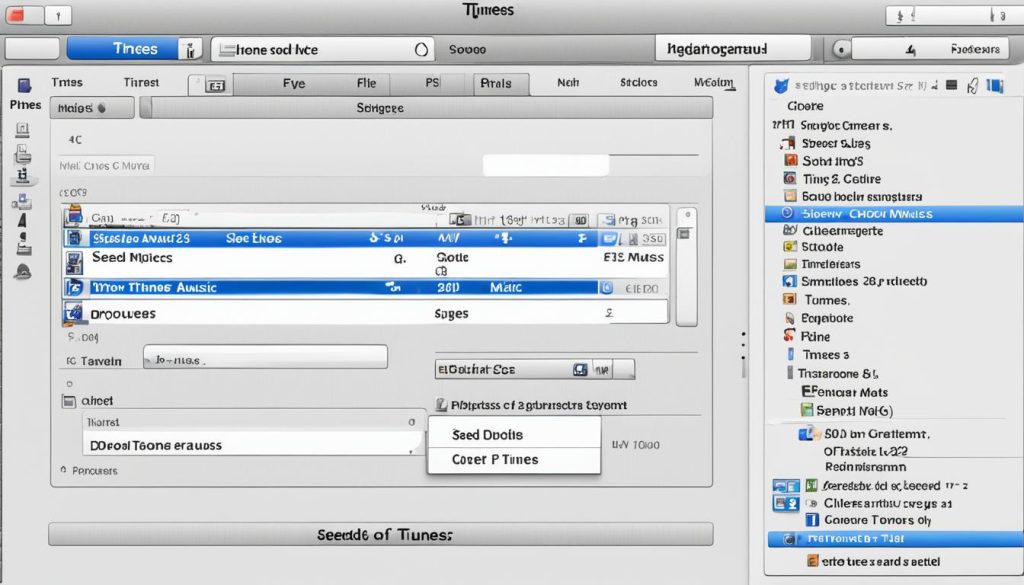Image resolution: width=1024 pixels, height=585 pixels.
Task: Click the list's vertical scrollbar
Action: point(686,266)
